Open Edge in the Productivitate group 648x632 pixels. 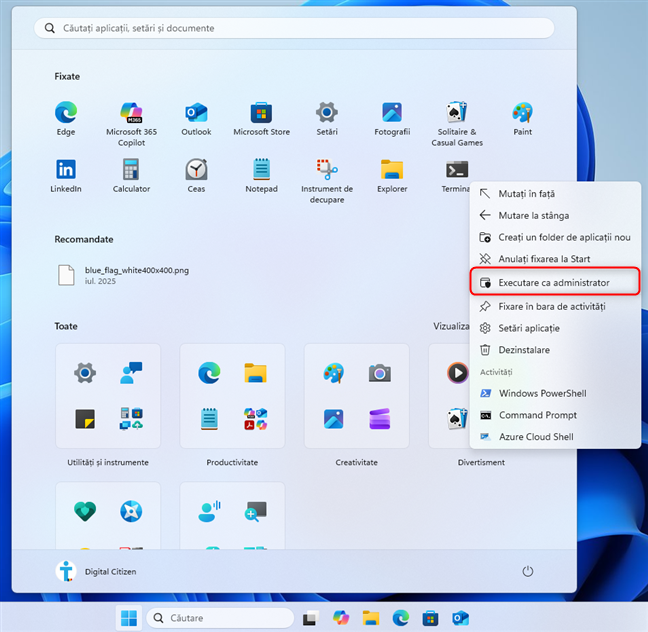click(210, 373)
